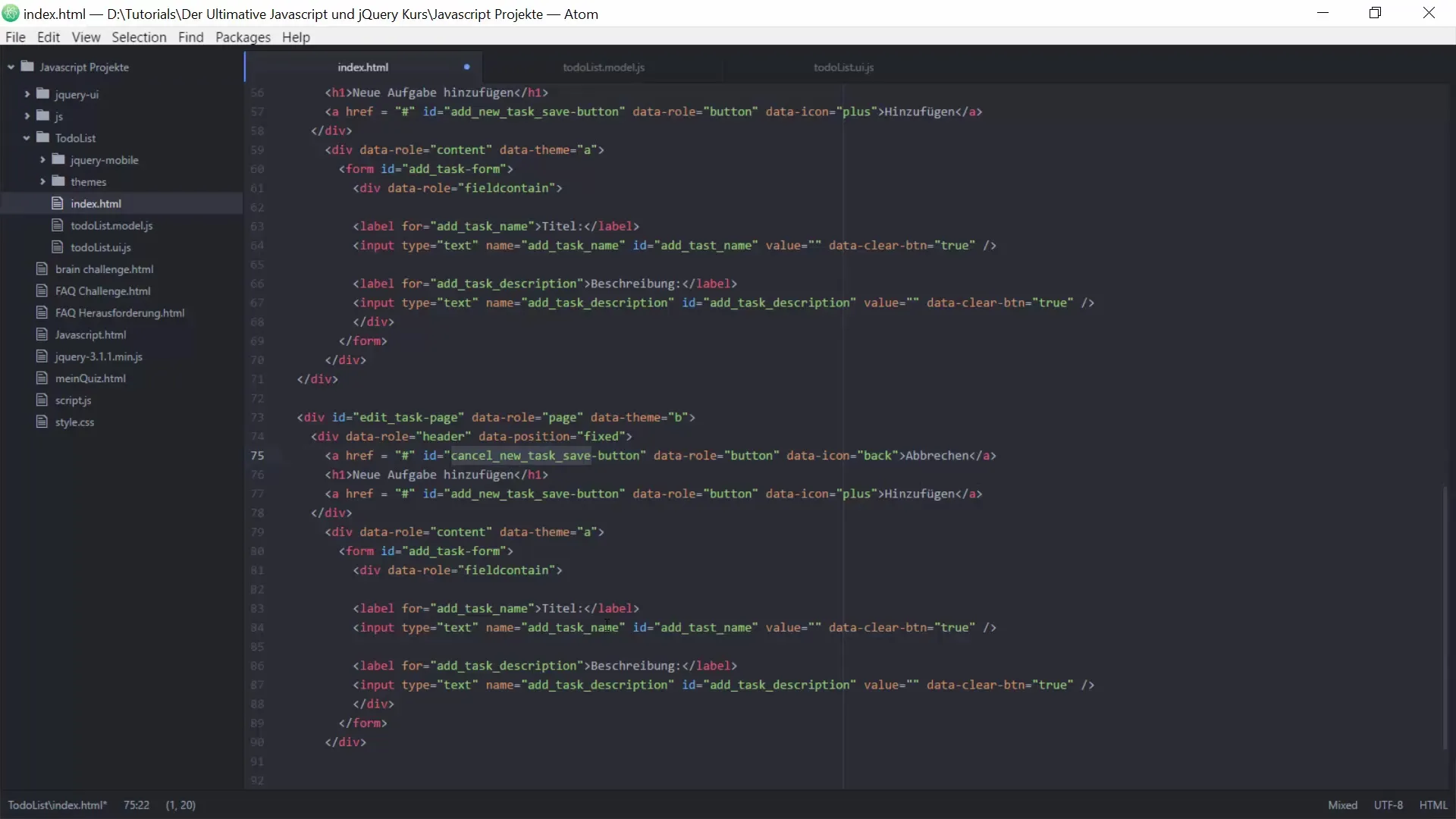Open style.css in the tree

pyautogui.click(x=74, y=422)
